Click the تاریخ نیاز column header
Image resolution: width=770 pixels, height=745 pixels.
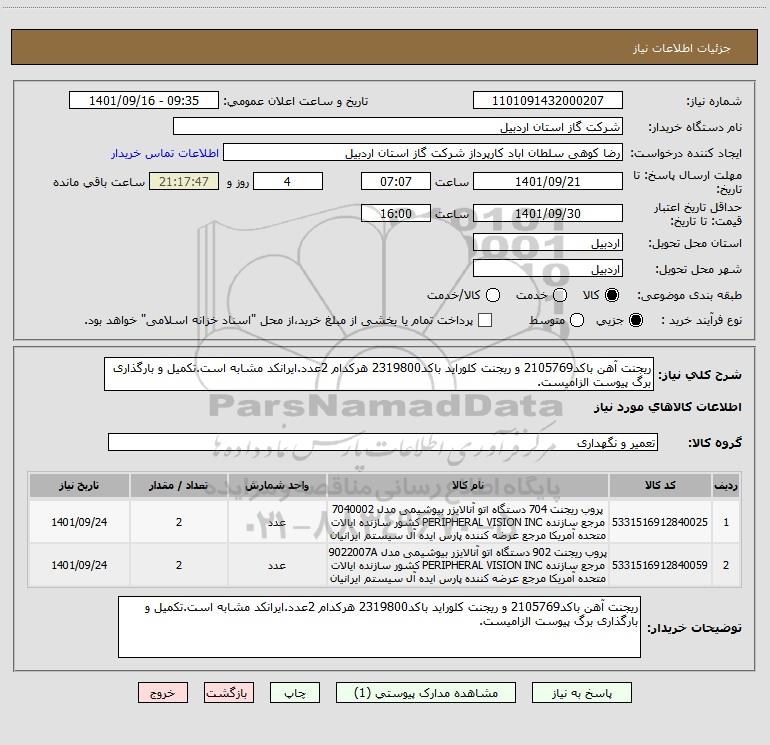tap(79, 486)
